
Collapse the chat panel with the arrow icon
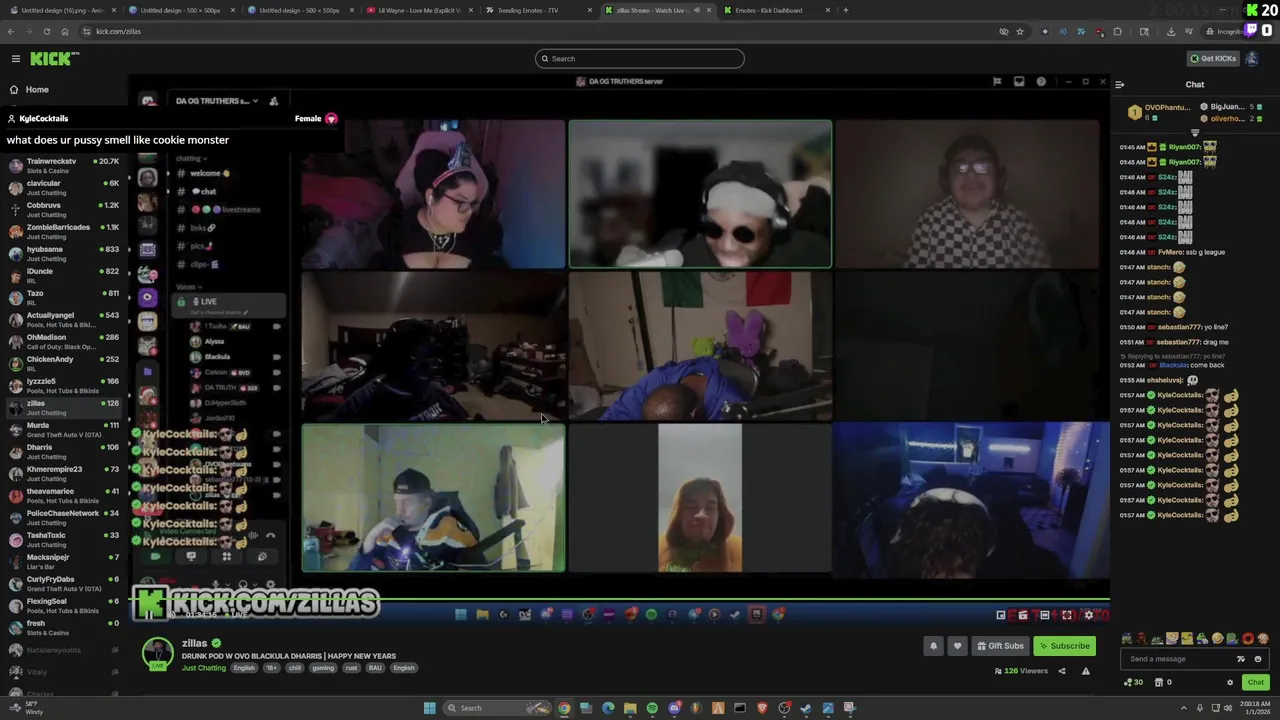pyautogui.click(x=1120, y=85)
